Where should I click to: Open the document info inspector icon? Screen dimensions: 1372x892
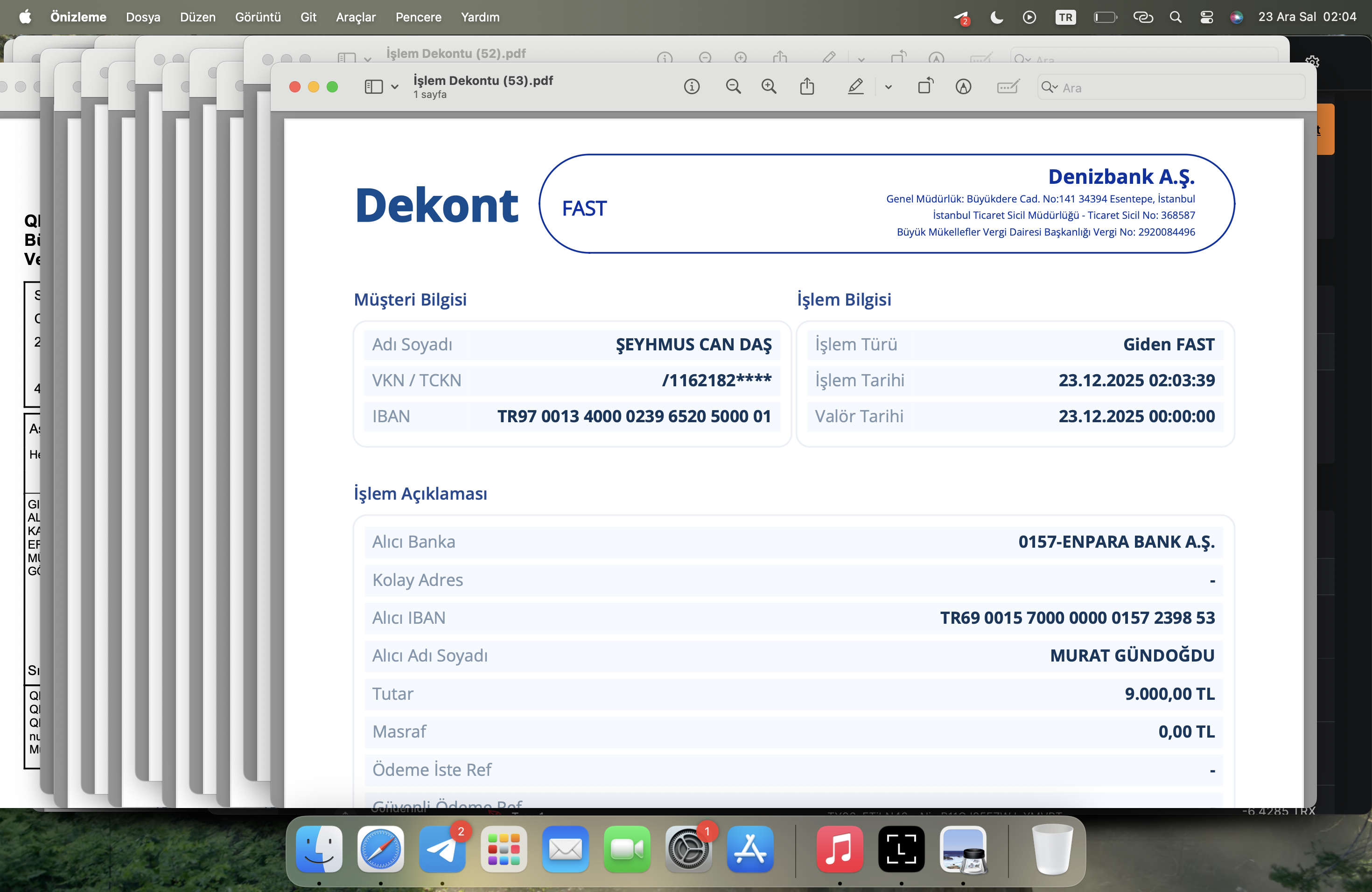click(x=692, y=87)
